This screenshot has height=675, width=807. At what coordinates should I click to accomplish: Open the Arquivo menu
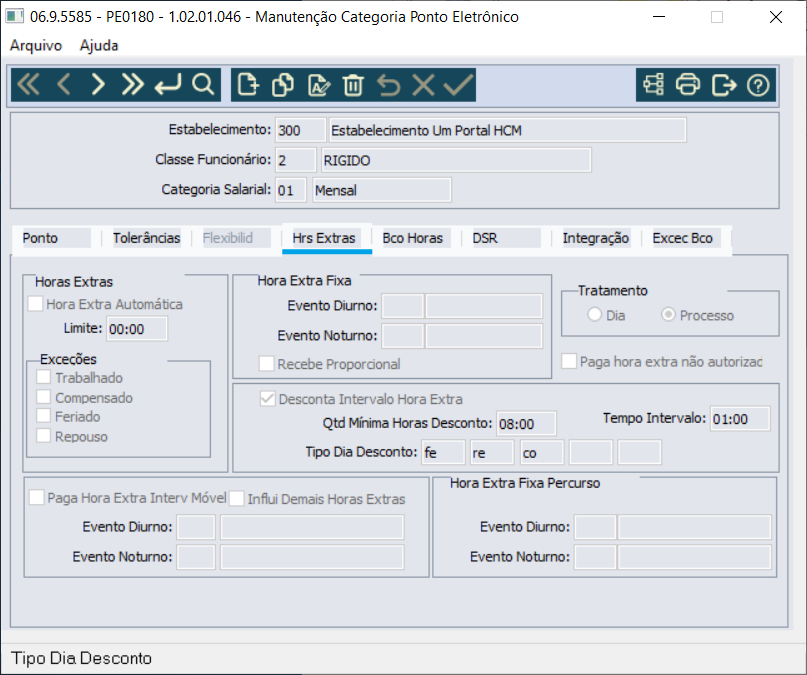point(36,45)
